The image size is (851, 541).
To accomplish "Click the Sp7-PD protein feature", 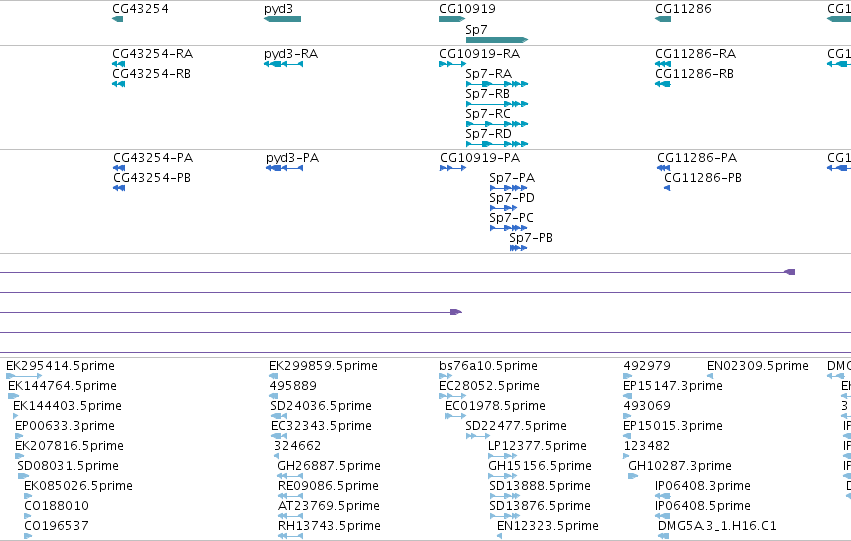I will (x=503, y=208).
